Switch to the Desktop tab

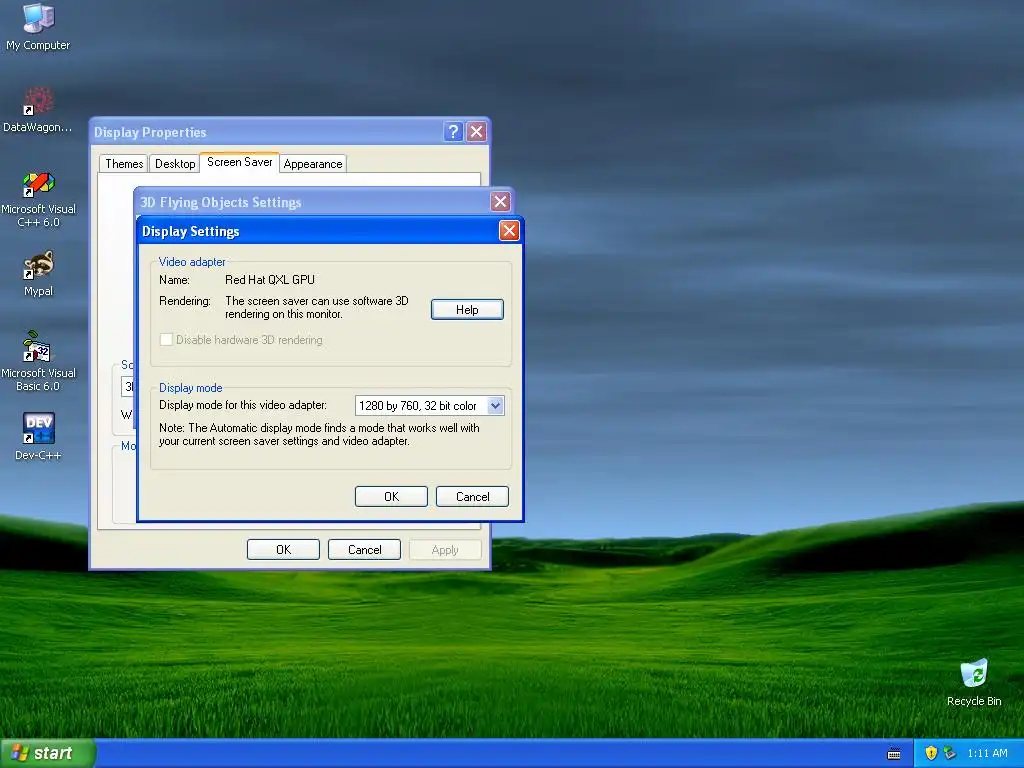click(175, 164)
